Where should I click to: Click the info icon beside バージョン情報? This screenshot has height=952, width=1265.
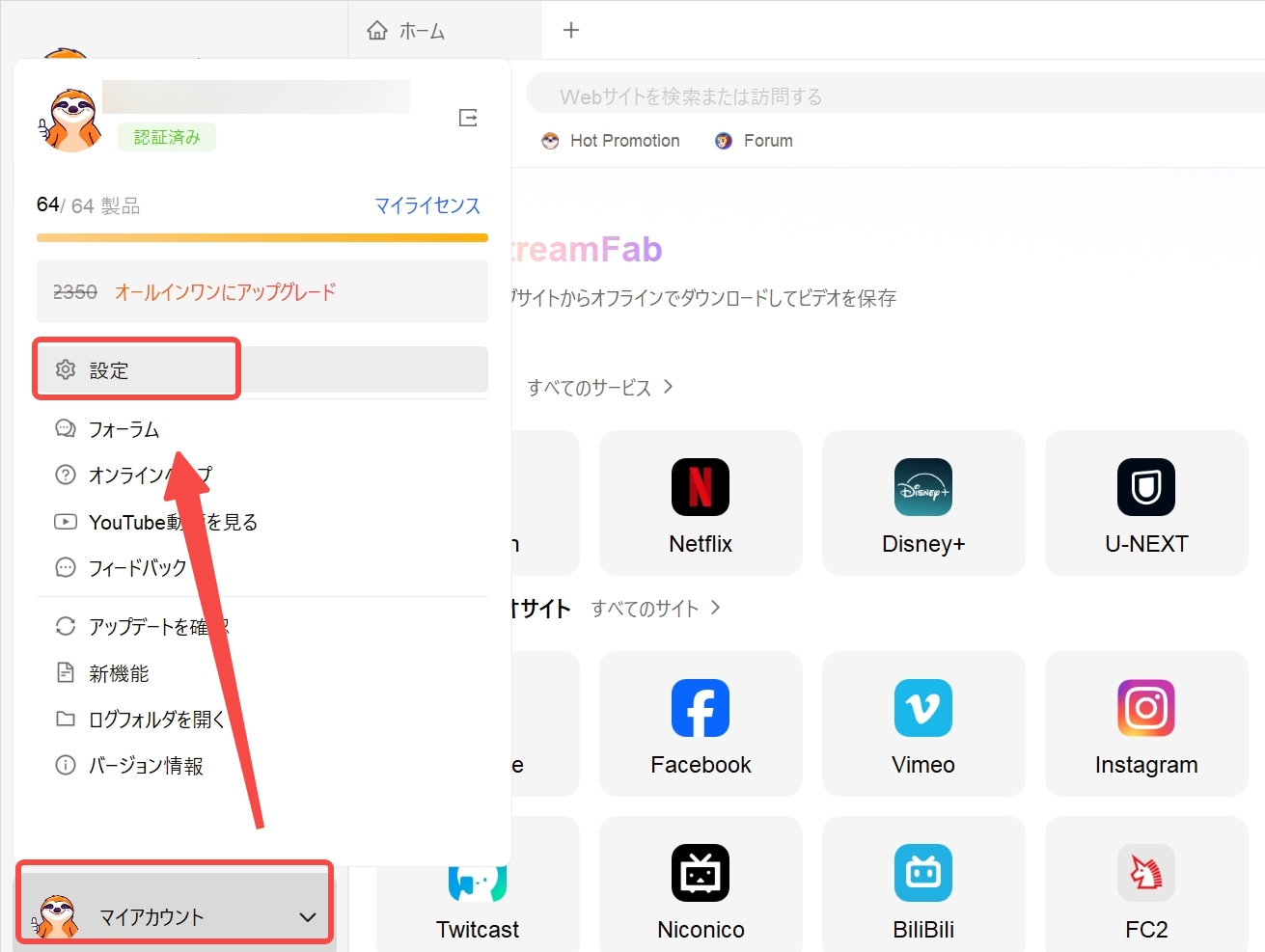click(x=66, y=765)
